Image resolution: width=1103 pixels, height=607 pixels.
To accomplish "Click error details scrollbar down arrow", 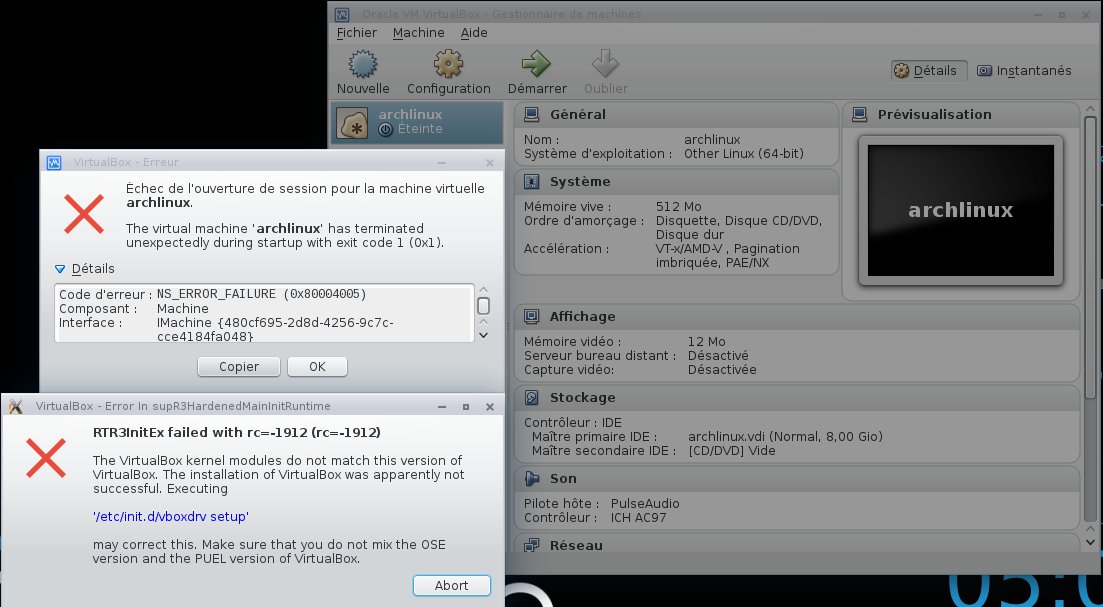I will point(483,336).
